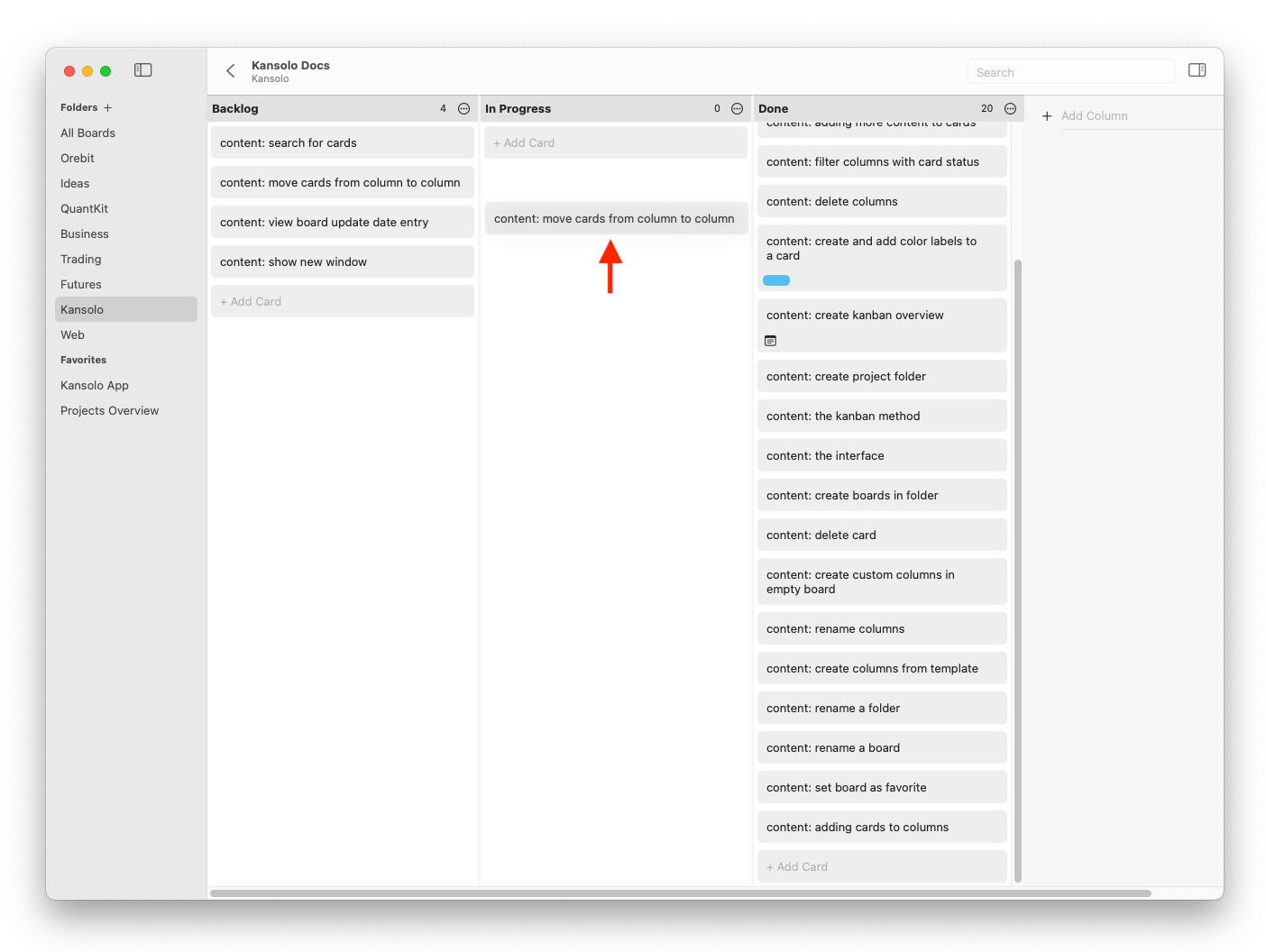Select card 'content: search for cards'

point(343,142)
